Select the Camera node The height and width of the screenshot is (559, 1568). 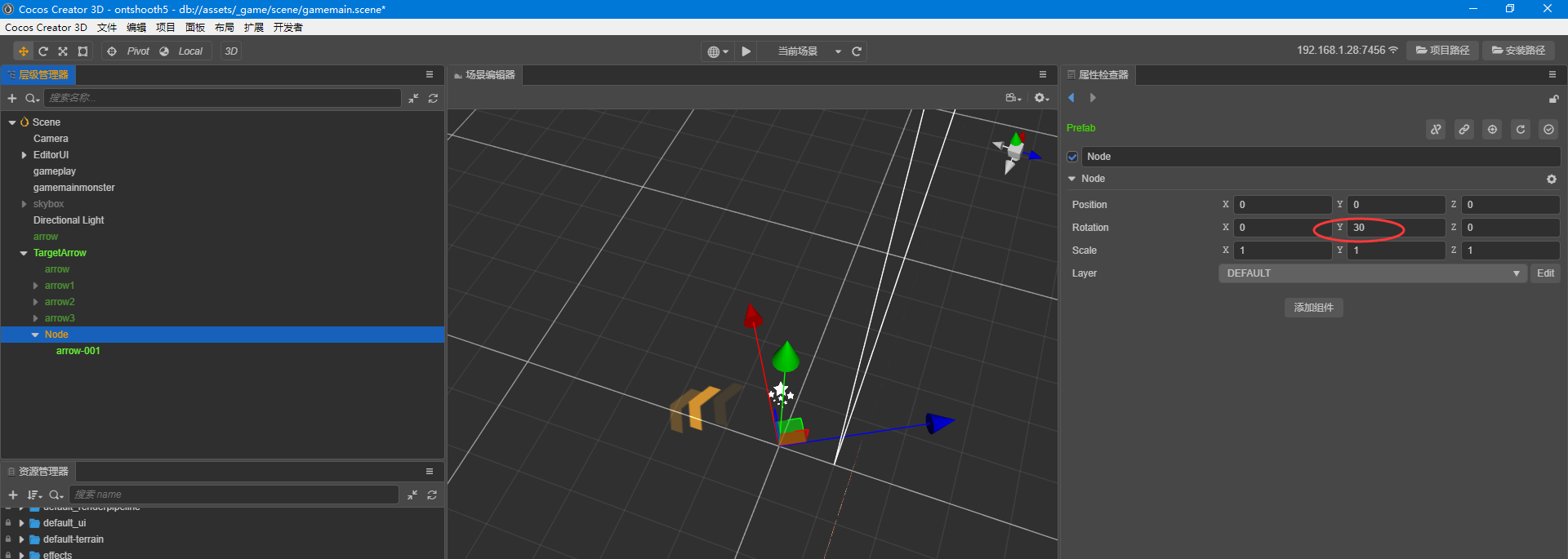click(x=51, y=139)
